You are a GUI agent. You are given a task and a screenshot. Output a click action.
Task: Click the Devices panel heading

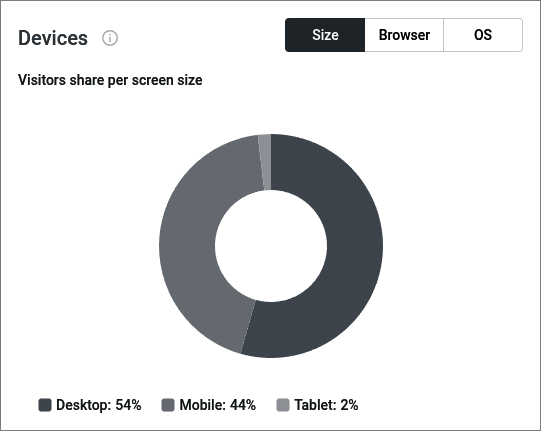pyautogui.click(x=53, y=38)
